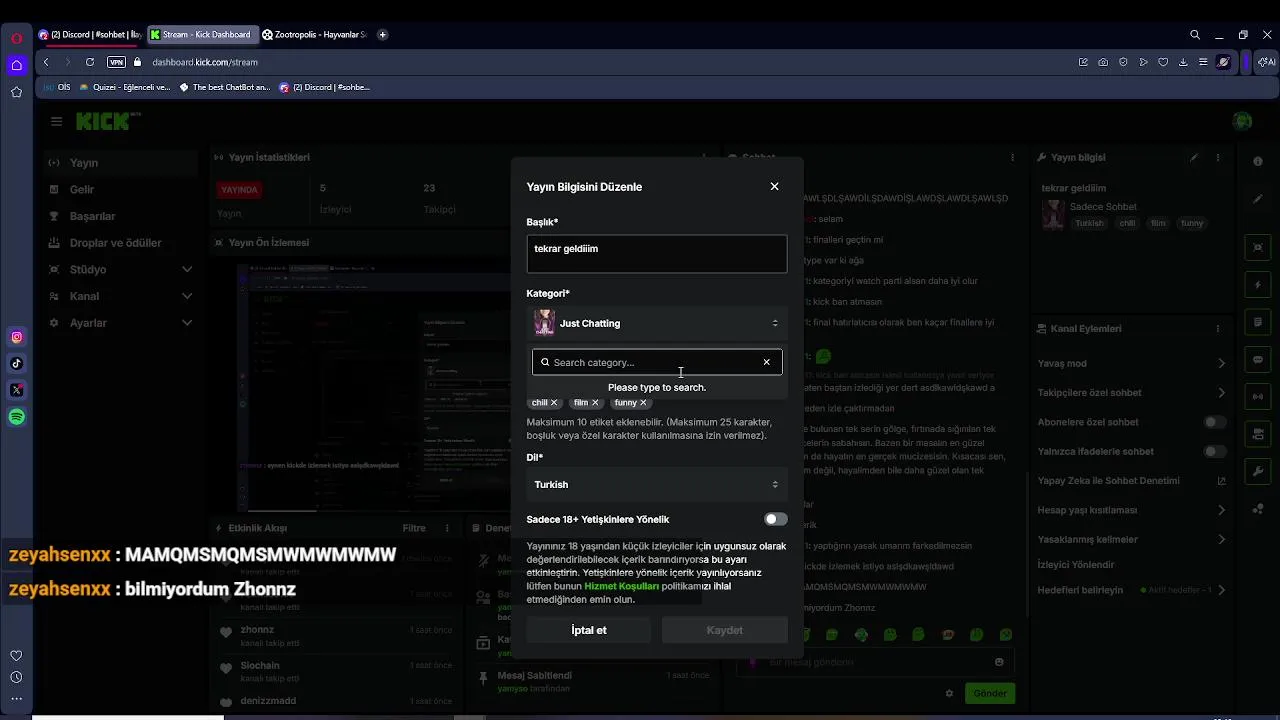Remove the funny tag
1280x720 pixels.
coord(643,402)
